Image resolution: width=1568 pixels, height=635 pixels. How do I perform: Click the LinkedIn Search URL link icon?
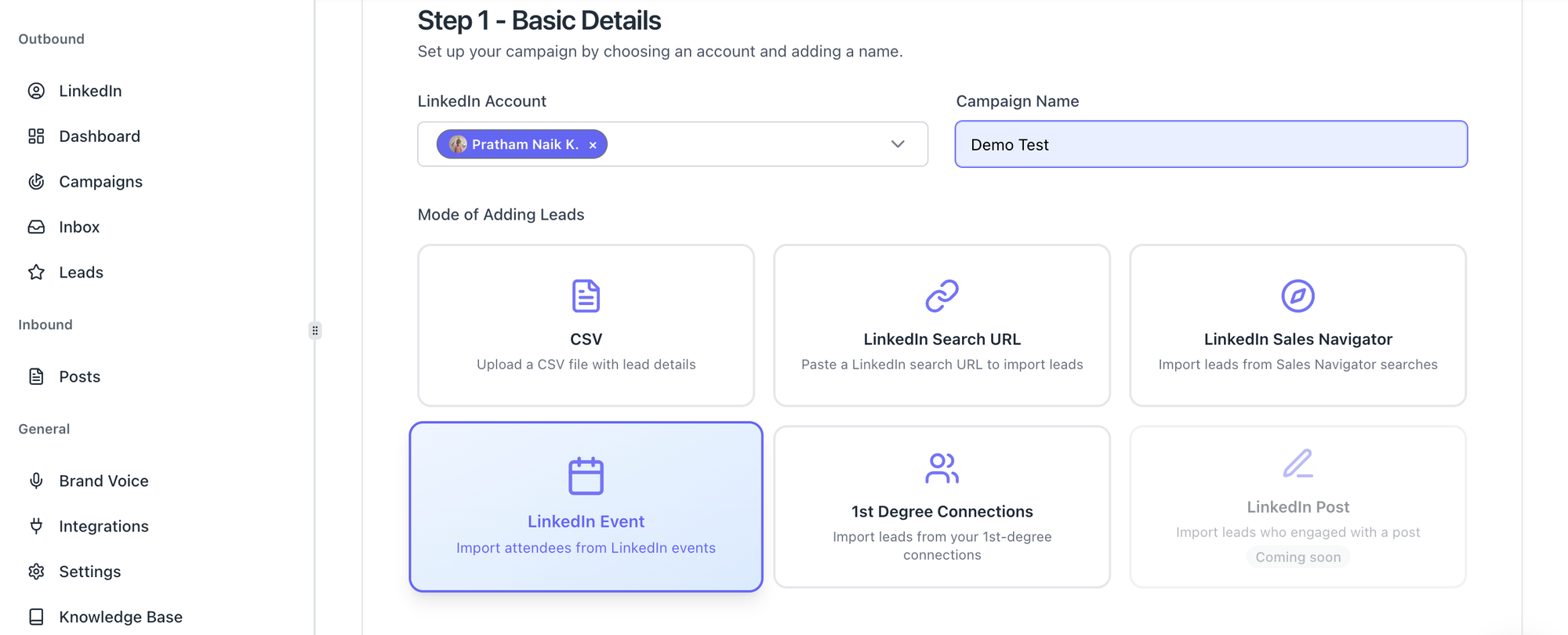942,296
